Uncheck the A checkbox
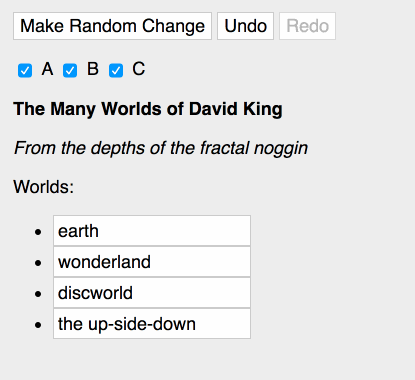 pyautogui.click(x=25, y=70)
